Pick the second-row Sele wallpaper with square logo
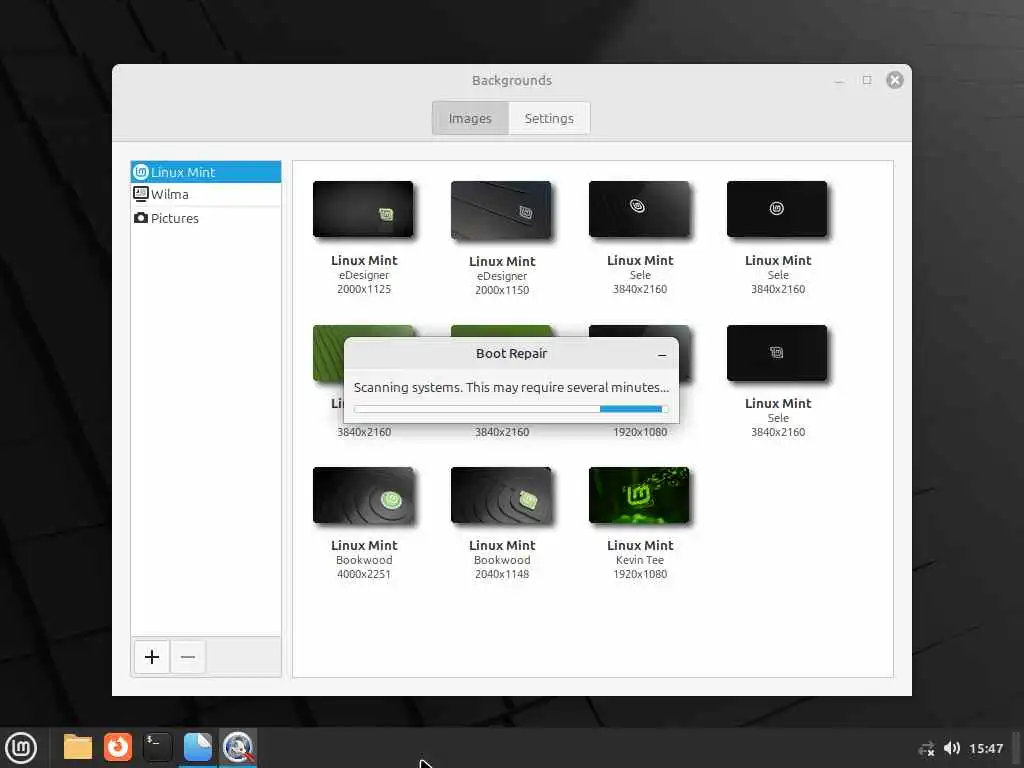The height and width of the screenshot is (768, 1024). pyautogui.click(x=777, y=353)
